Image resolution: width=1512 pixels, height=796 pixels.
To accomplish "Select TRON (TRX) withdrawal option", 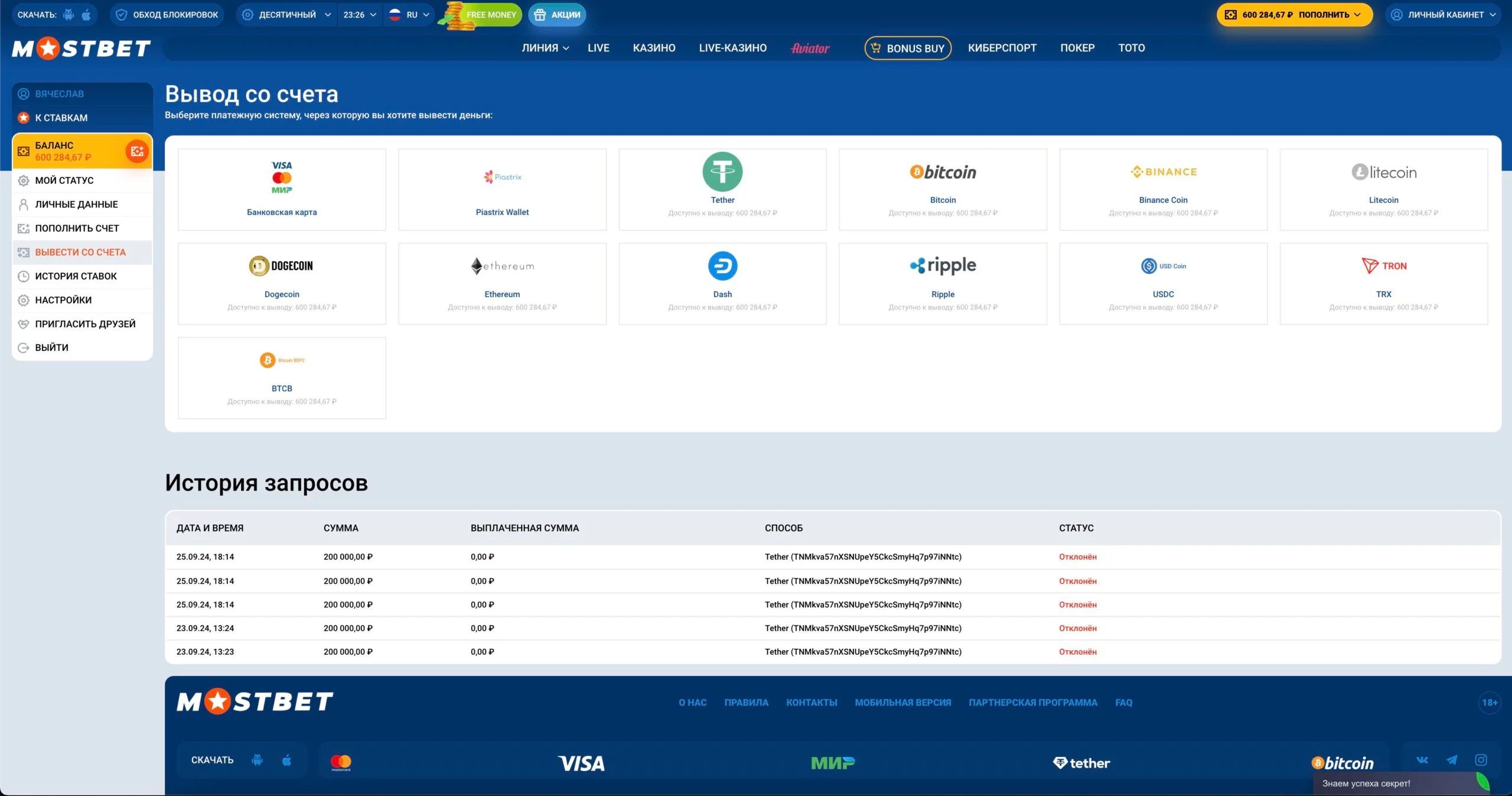I will pyautogui.click(x=1383, y=282).
